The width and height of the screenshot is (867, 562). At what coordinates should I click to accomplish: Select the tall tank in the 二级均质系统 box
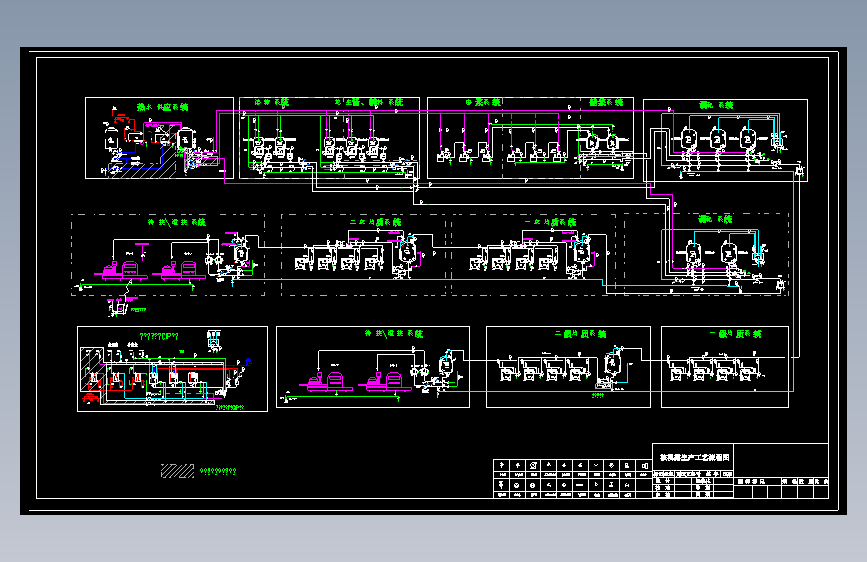coord(613,363)
